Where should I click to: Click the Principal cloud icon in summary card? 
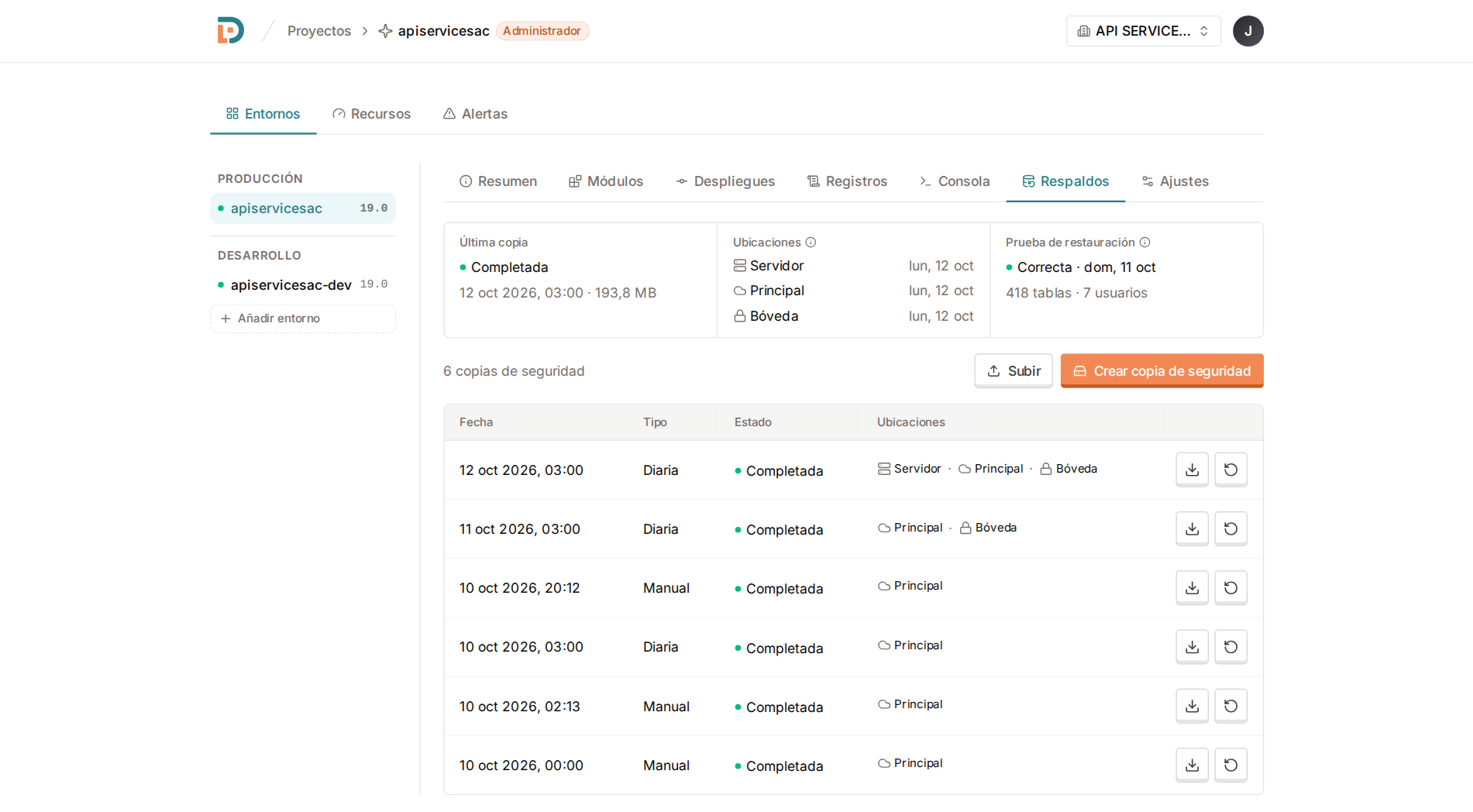click(740, 291)
